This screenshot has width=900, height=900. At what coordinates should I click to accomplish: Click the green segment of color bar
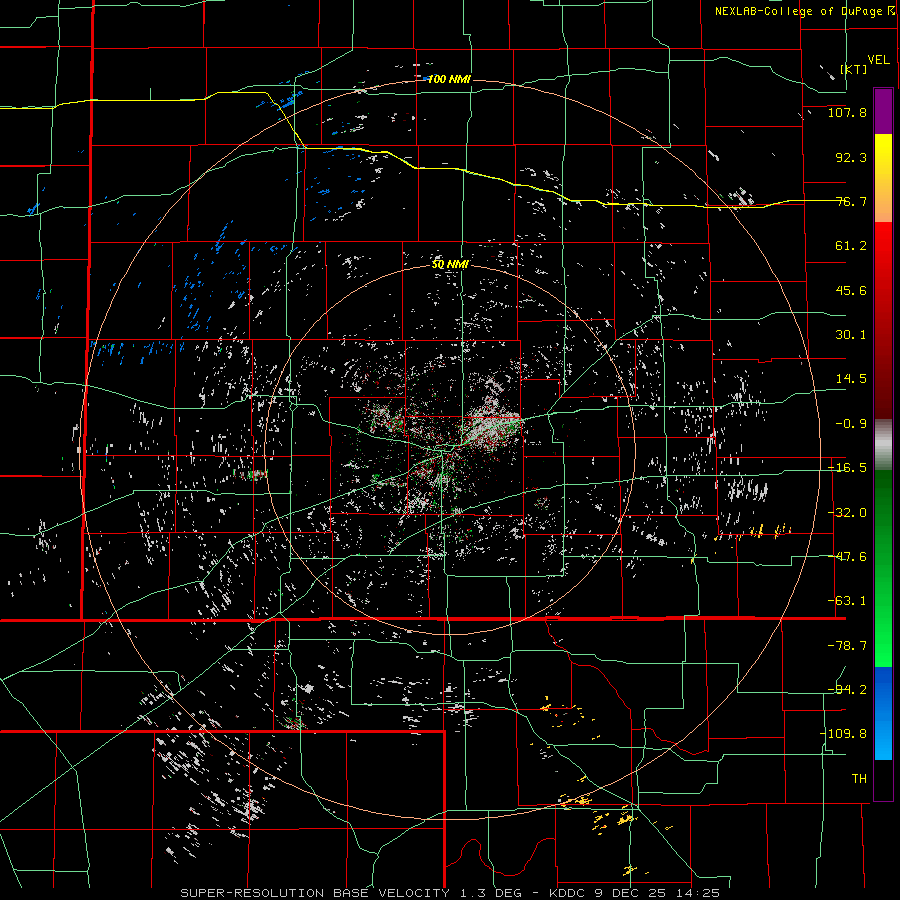tap(883, 568)
